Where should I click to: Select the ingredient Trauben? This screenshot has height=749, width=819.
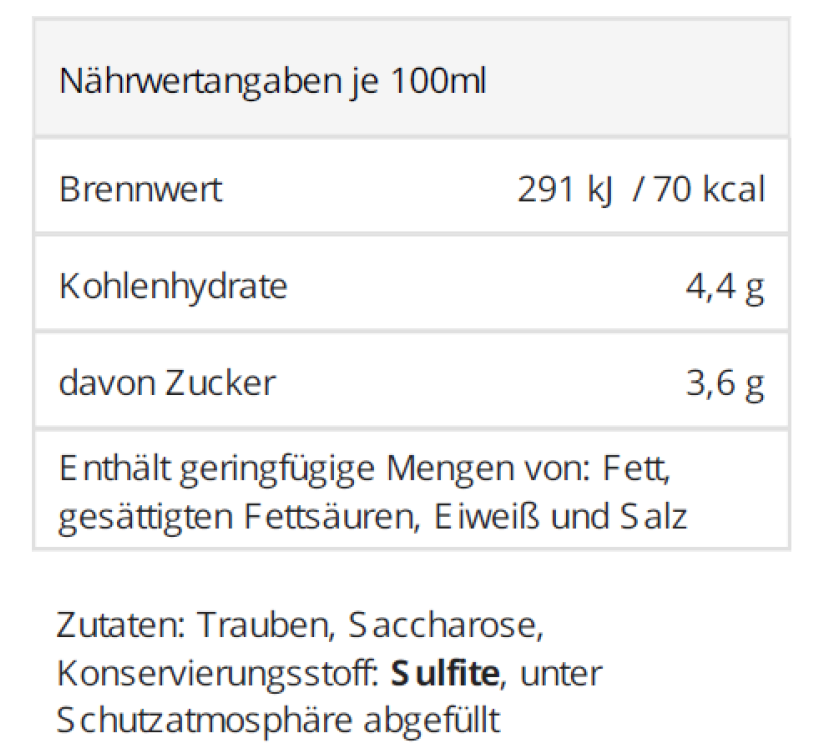tap(264, 625)
